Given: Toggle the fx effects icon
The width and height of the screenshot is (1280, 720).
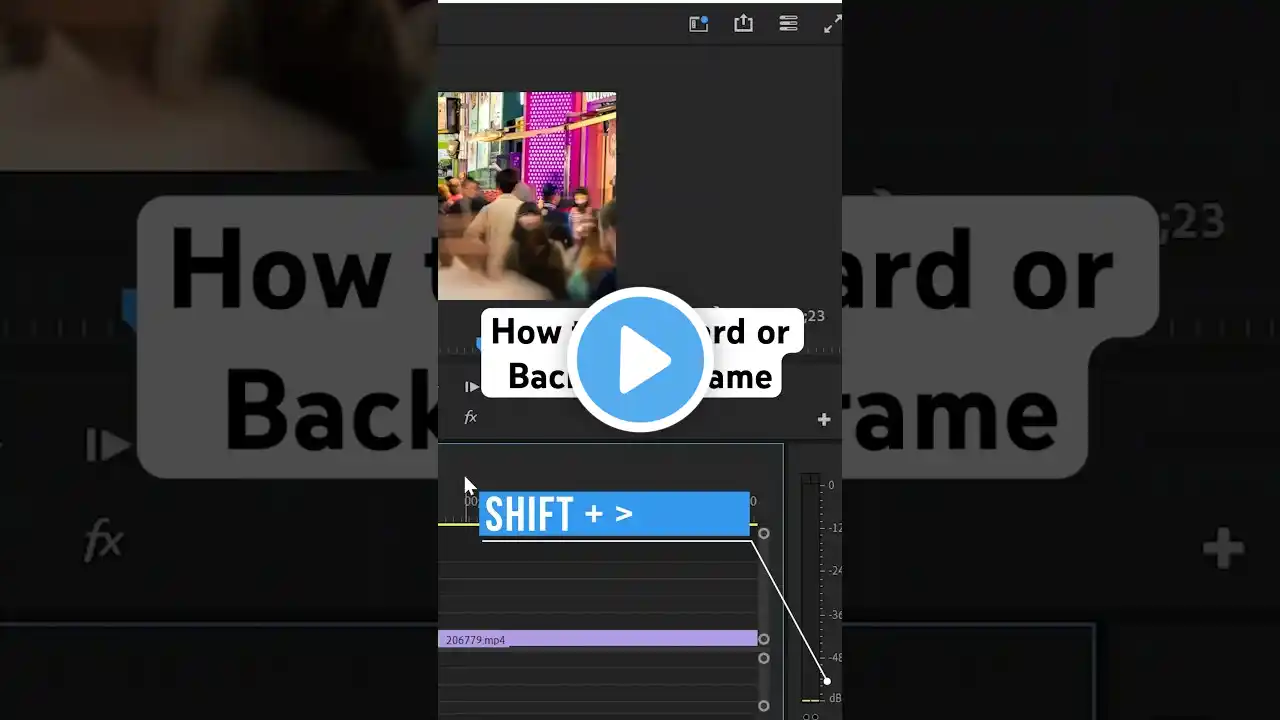Looking at the screenshot, I should 470,417.
